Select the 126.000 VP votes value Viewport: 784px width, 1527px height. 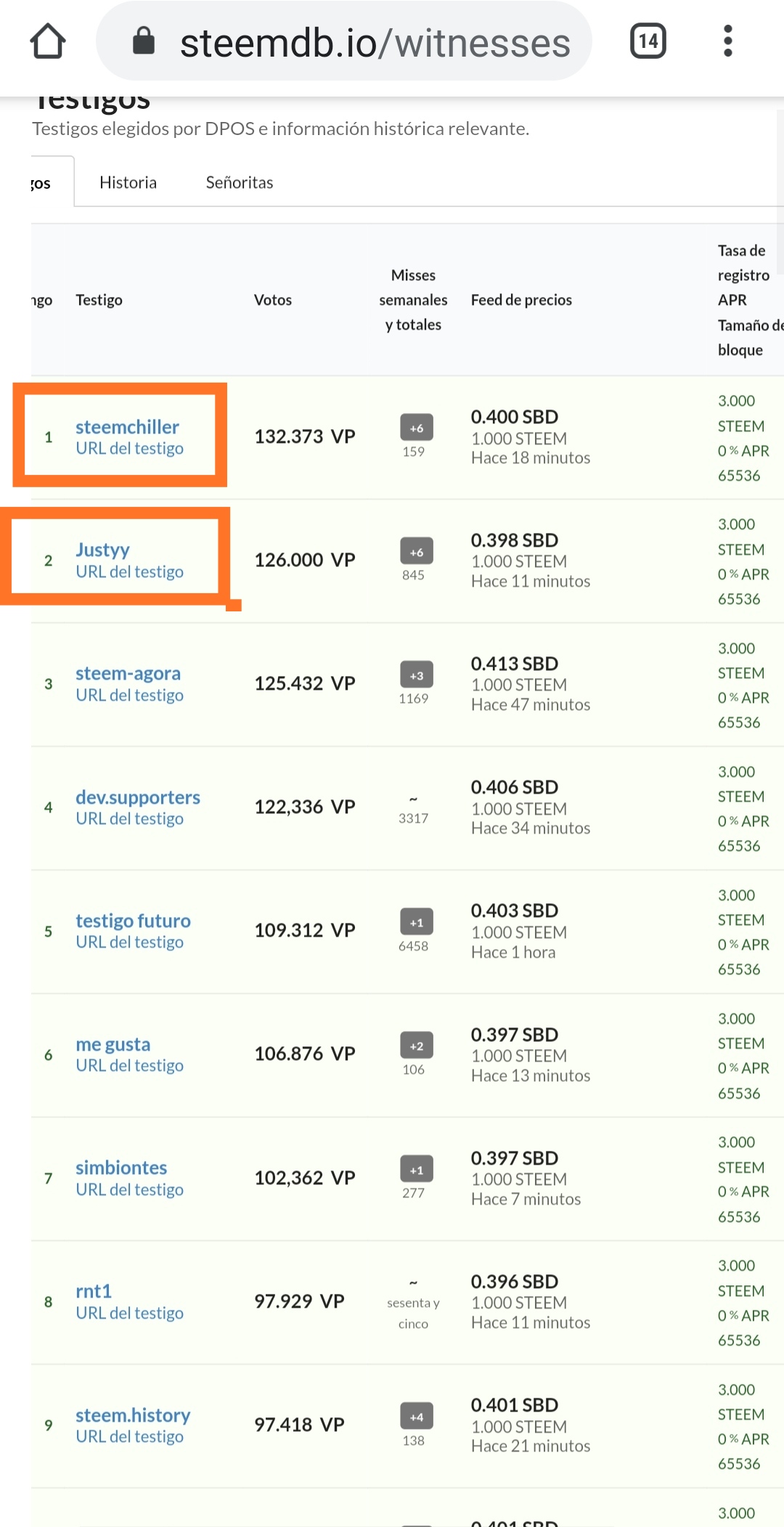point(305,560)
